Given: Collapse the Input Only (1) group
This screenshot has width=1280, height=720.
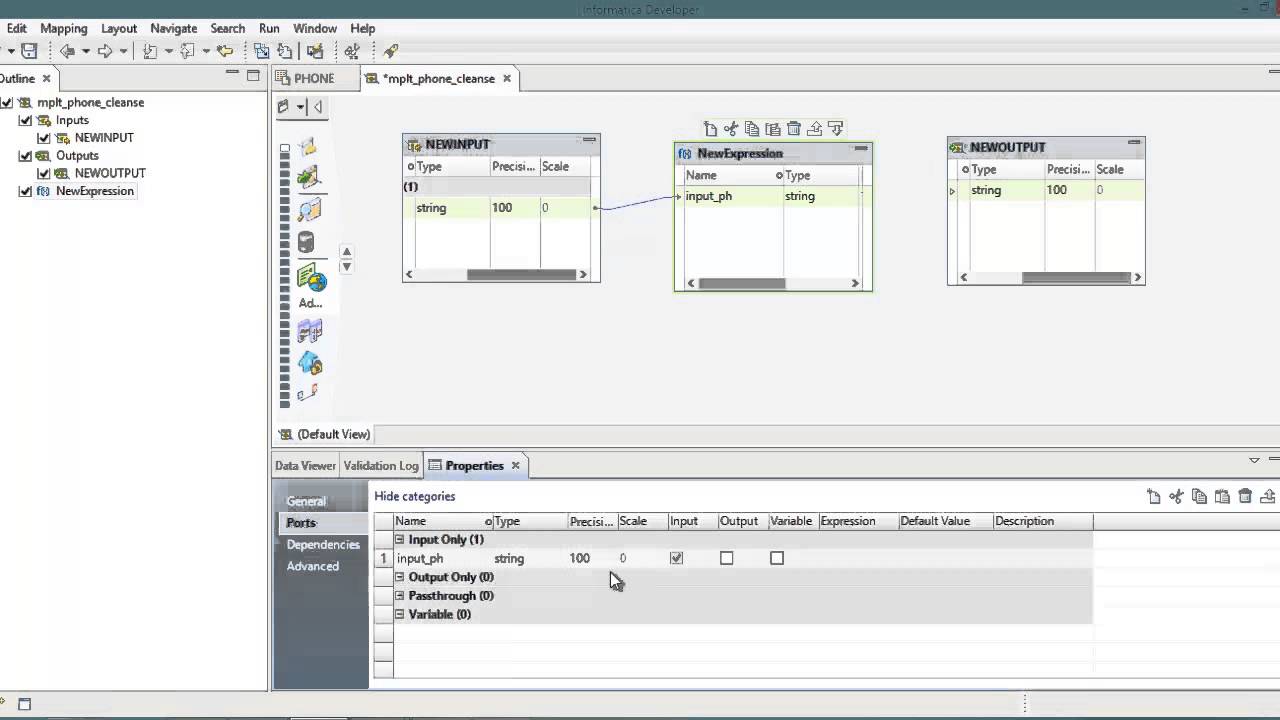Looking at the screenshot, I should pyautogui.click(x=400, y=539).
